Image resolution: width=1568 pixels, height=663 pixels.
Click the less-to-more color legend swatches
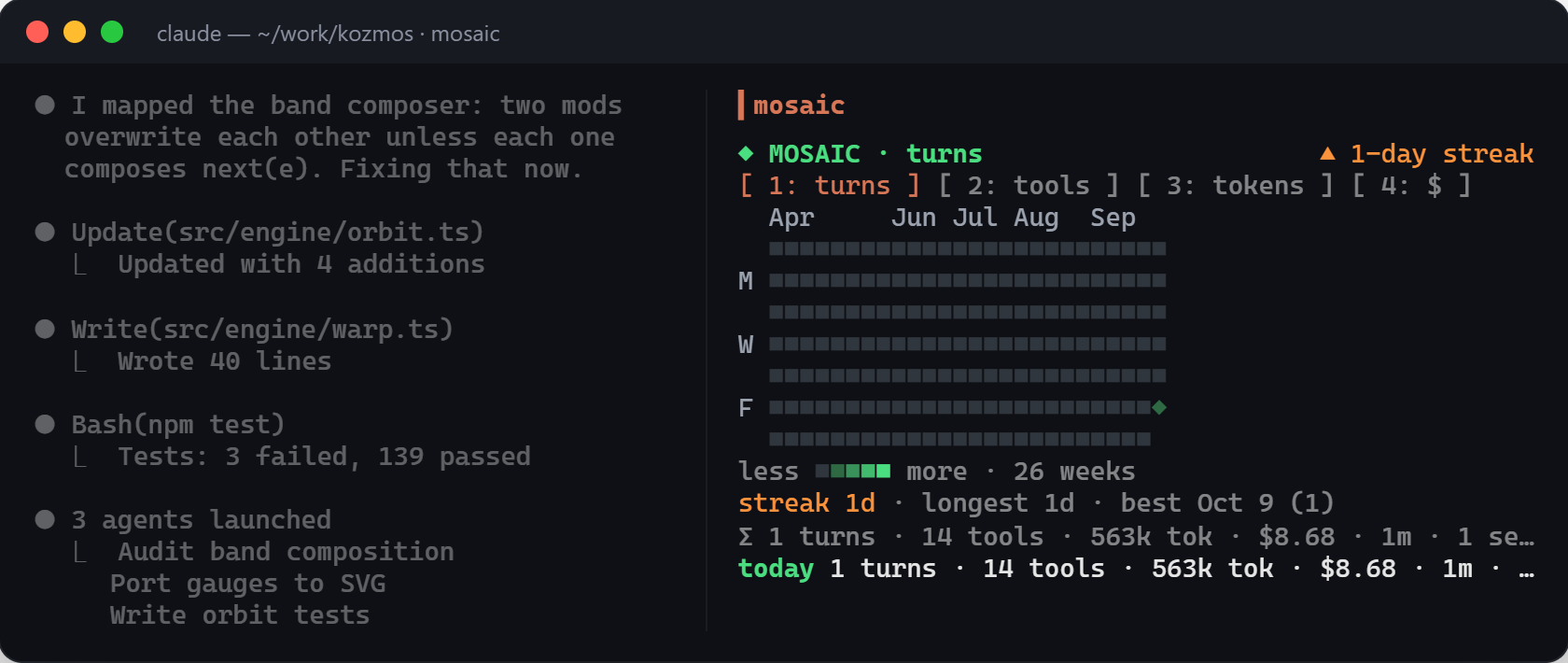(x=852, y=472)
